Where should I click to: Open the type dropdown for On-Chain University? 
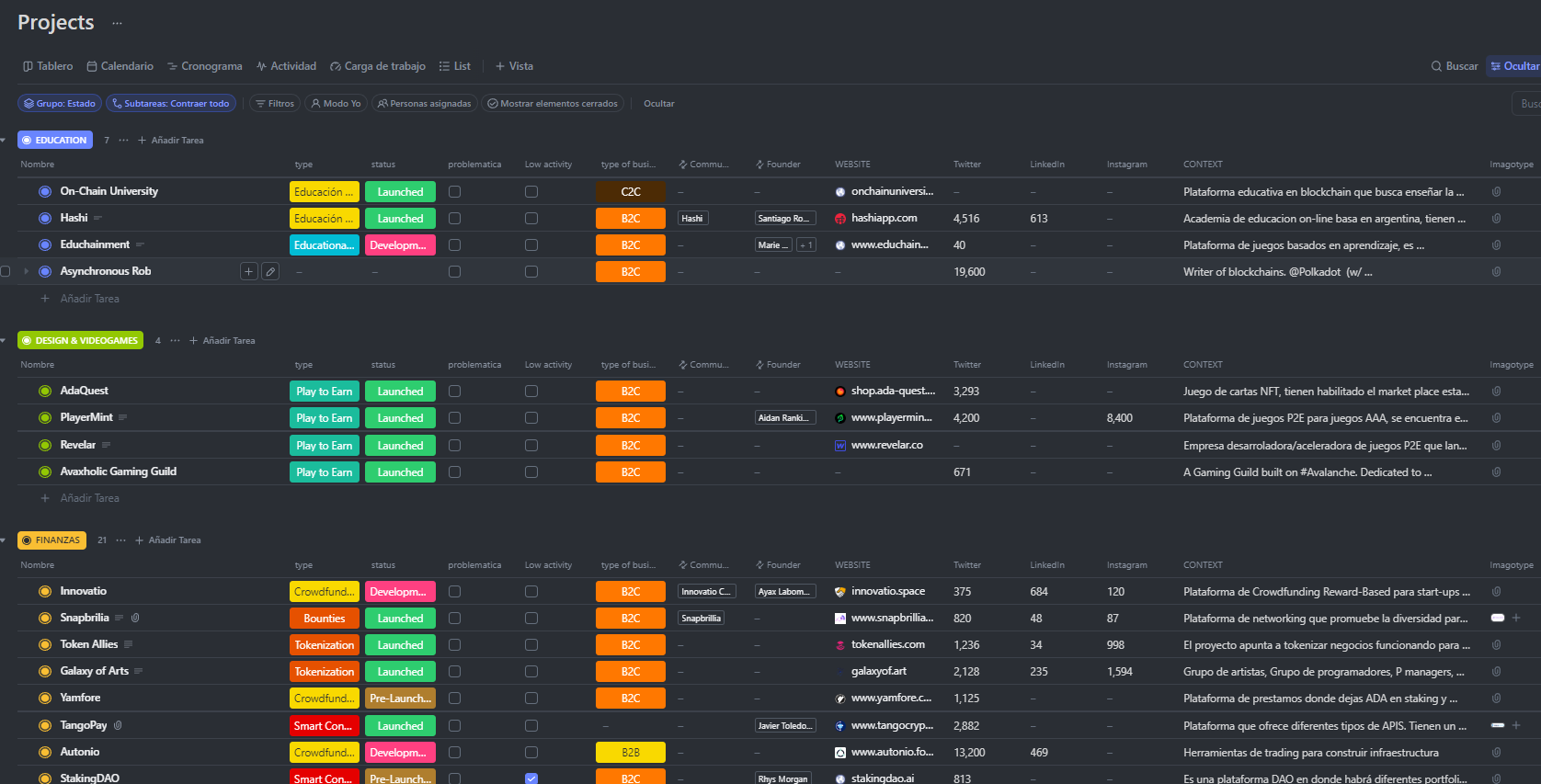pos(324,192)
